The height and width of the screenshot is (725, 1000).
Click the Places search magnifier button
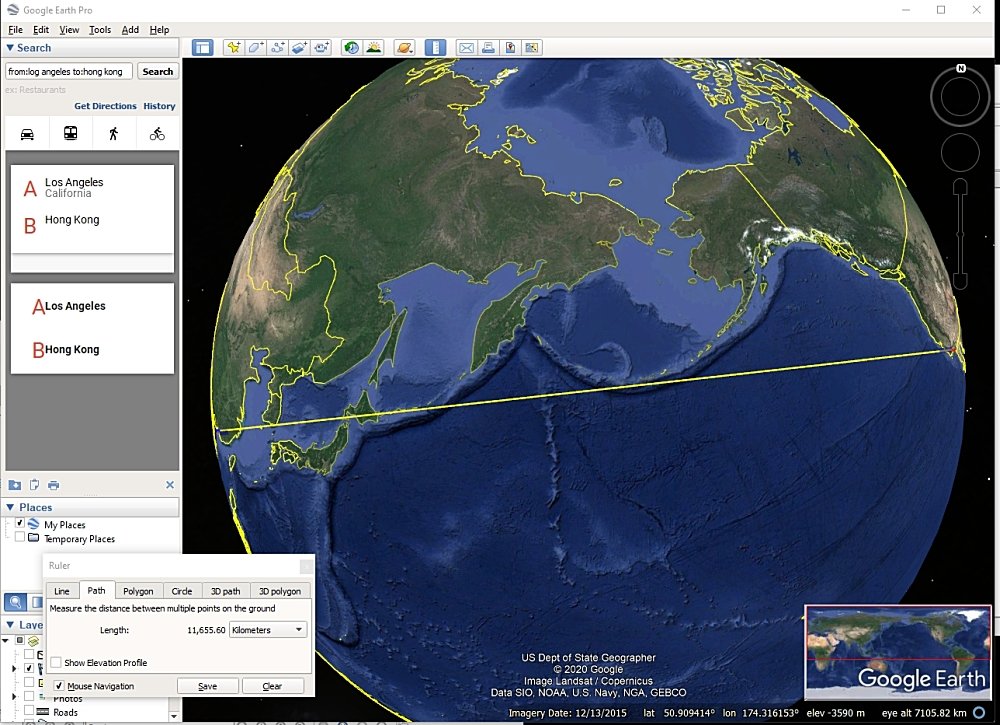(x=15, y=602)
